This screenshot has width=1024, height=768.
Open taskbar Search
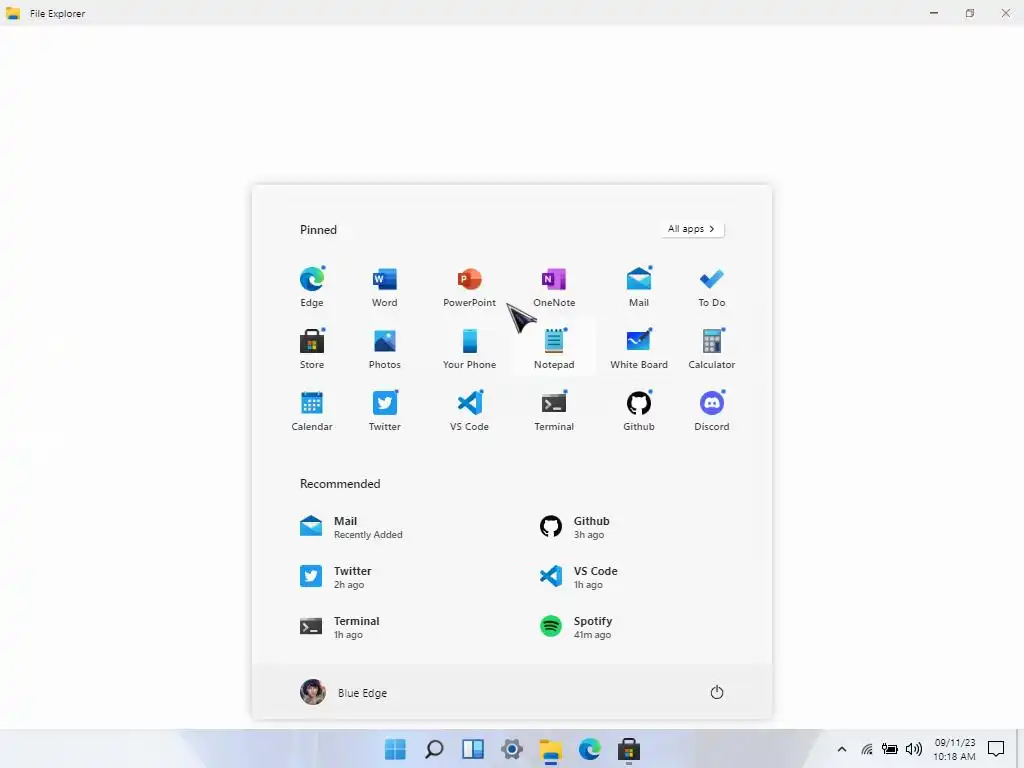click(434, 749)
